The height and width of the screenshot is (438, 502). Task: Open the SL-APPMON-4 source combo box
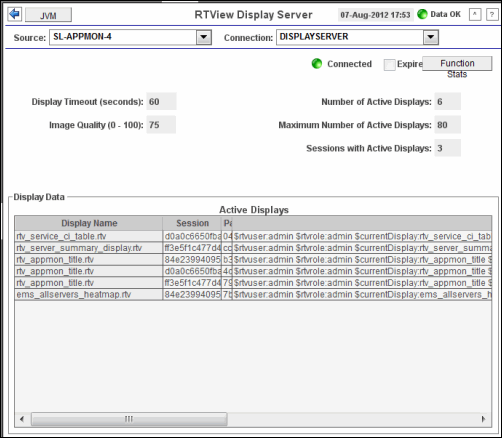[x=130, y=37]
